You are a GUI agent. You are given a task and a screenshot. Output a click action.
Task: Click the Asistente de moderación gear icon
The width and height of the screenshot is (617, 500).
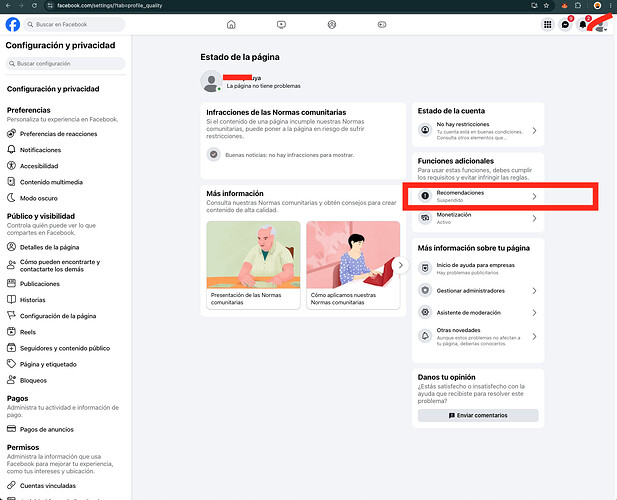click(x=425, y=312)
